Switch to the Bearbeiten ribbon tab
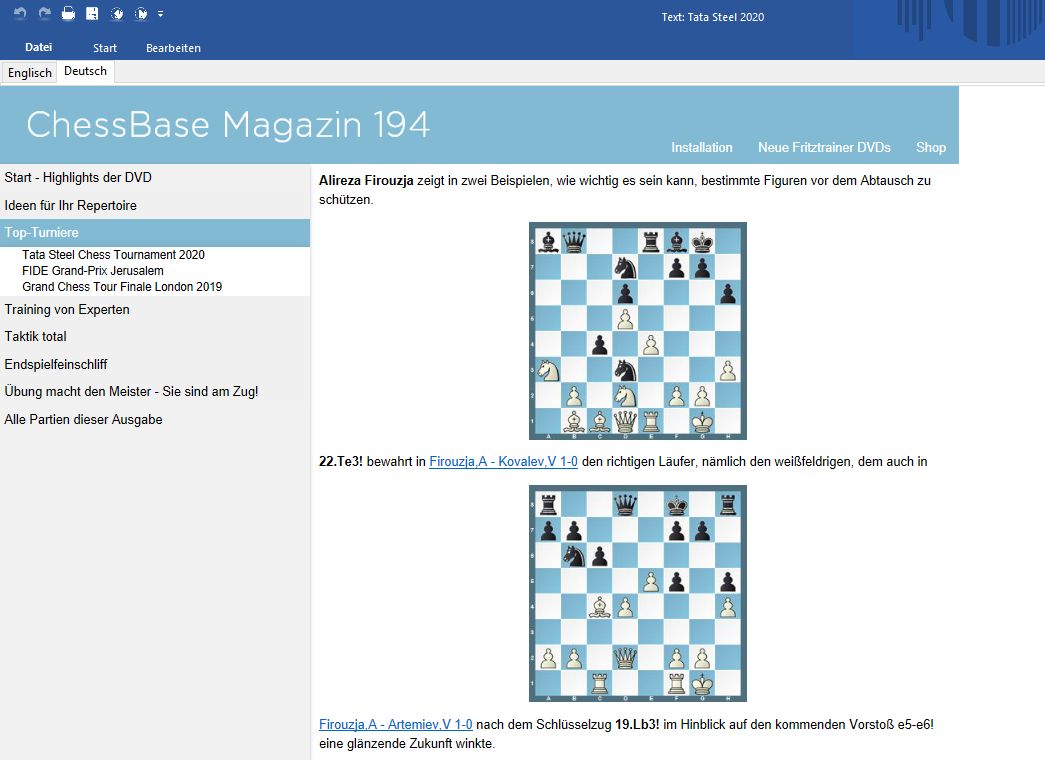1045x760 pixels. pos(173,48)
